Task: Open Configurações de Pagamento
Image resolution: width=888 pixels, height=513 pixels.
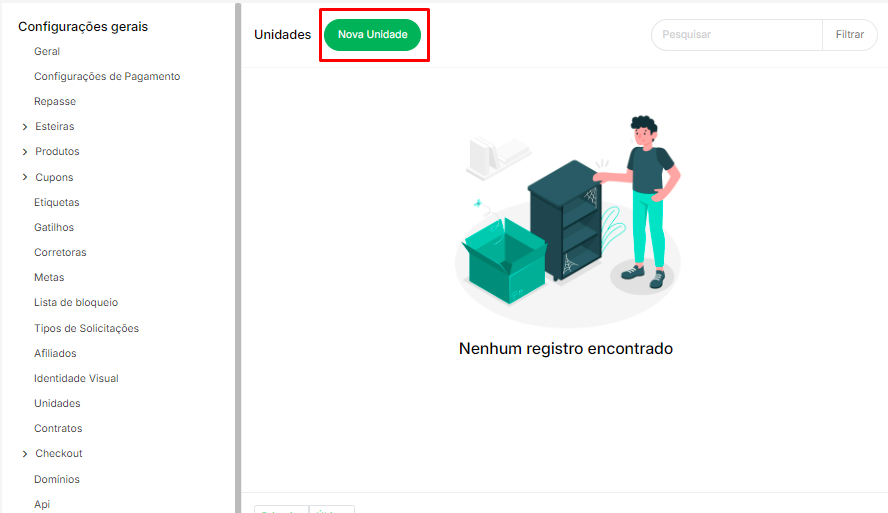Action: [x=107, y=76]
